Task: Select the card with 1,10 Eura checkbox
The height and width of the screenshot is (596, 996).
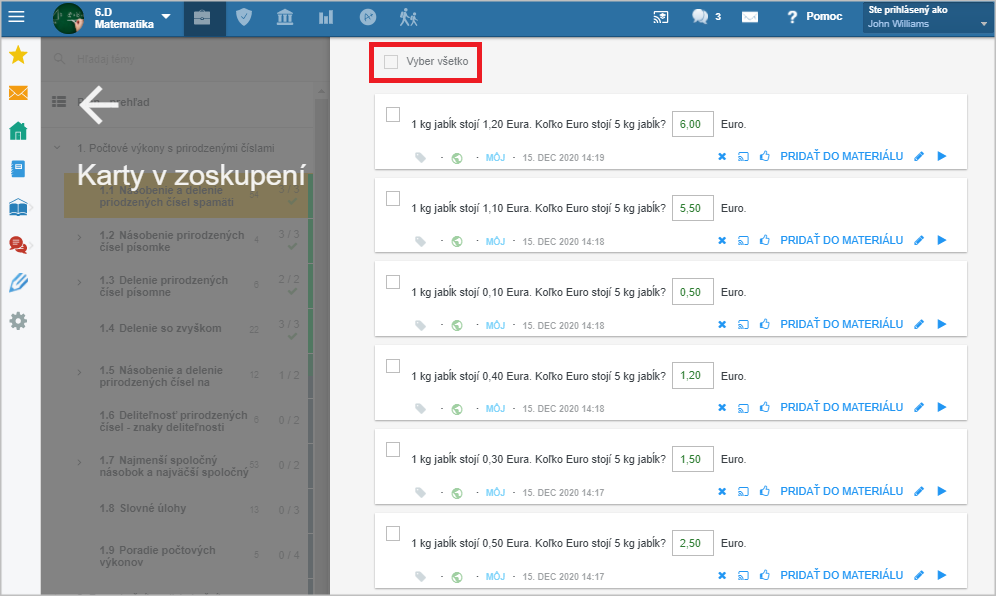Action: point(393,198)
